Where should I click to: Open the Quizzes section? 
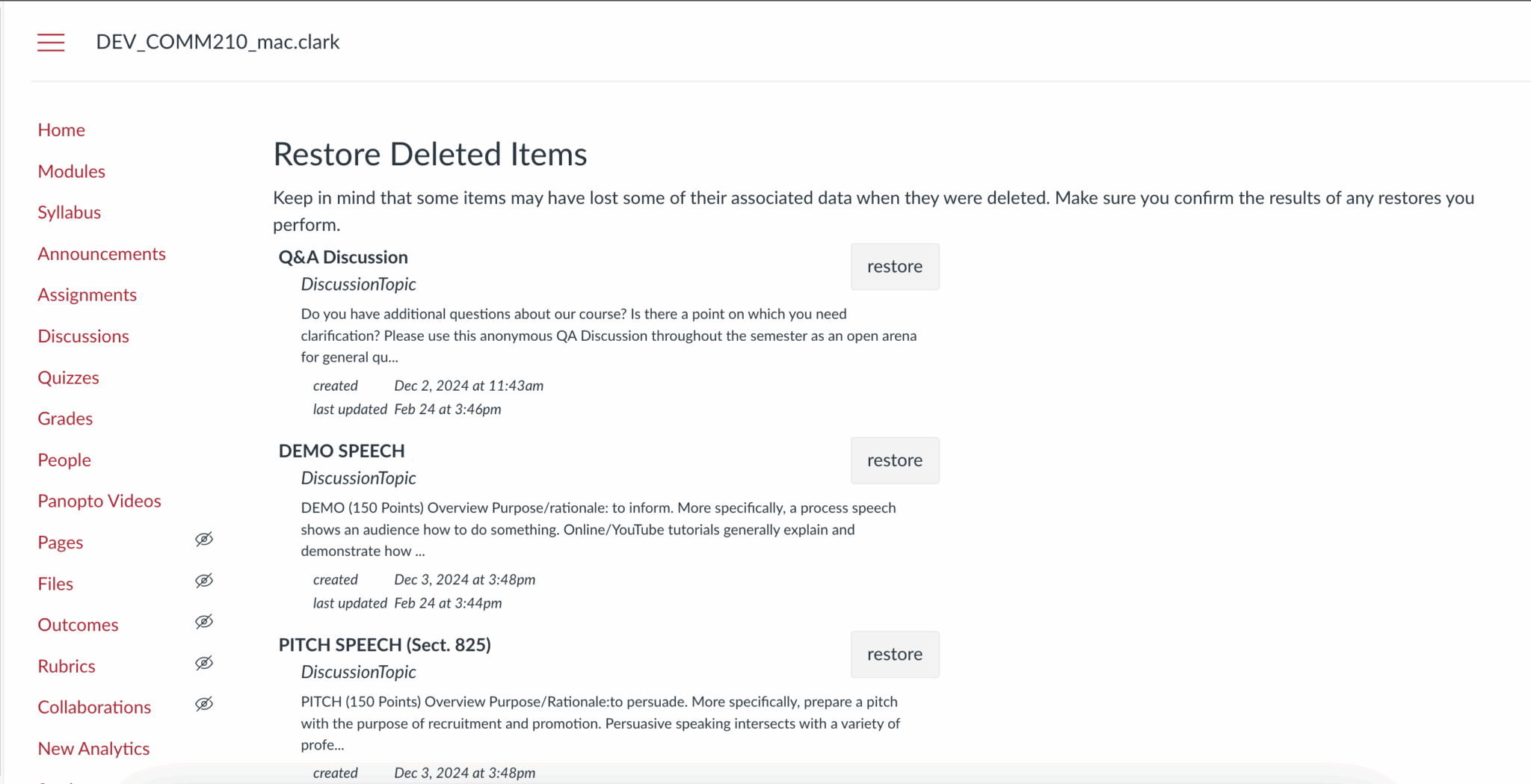pos(68,377)
